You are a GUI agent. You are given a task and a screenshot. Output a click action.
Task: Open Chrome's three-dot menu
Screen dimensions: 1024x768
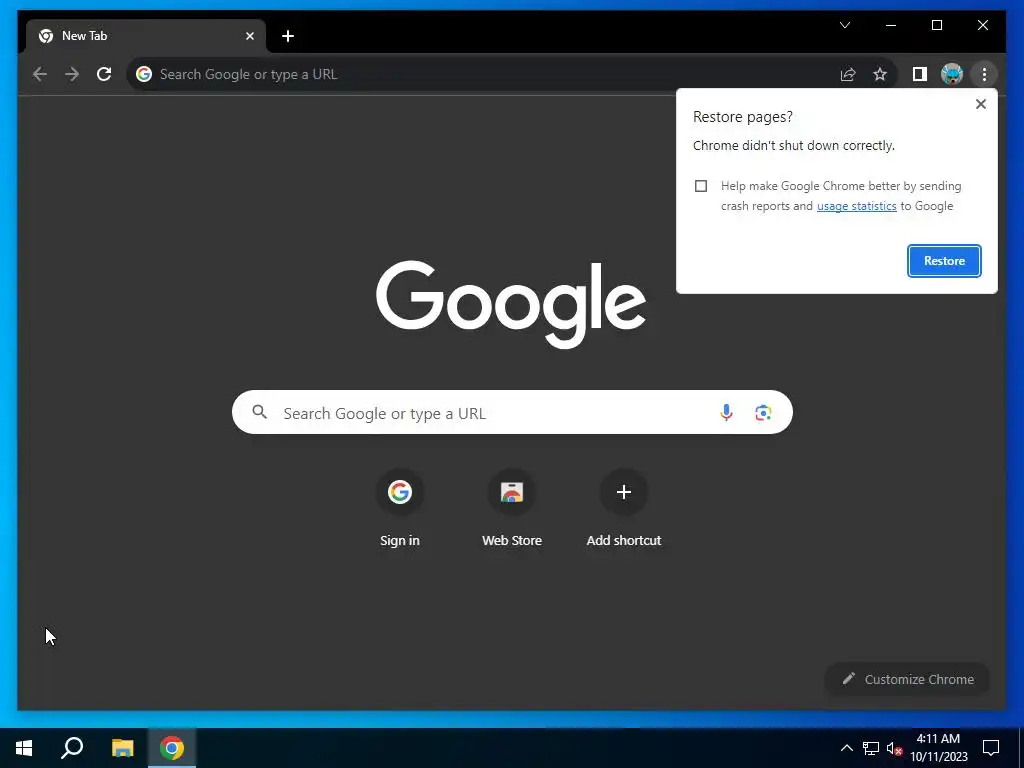click(x=984, y=74)
